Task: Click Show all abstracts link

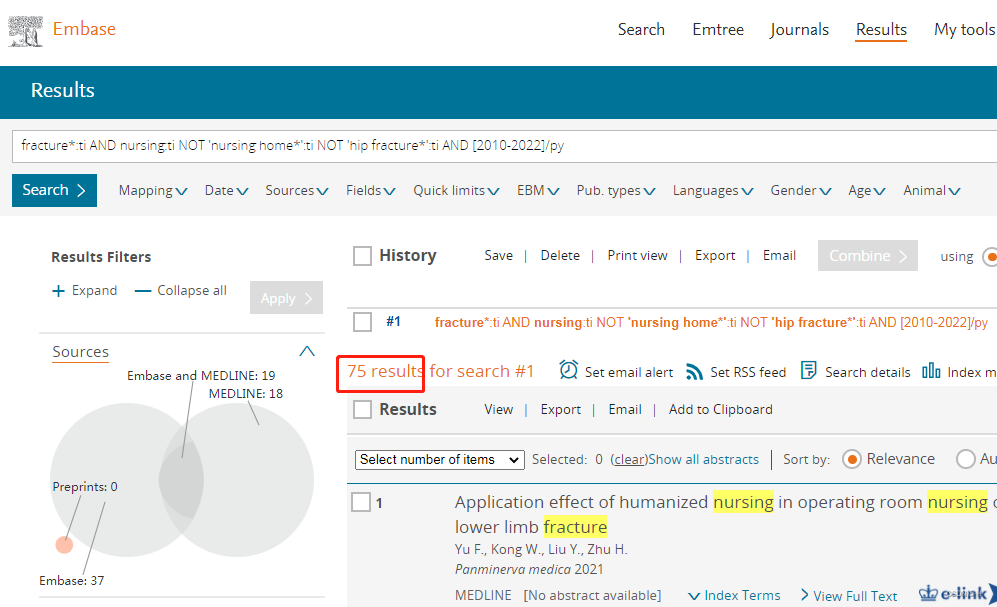Action: click(703, 460)
